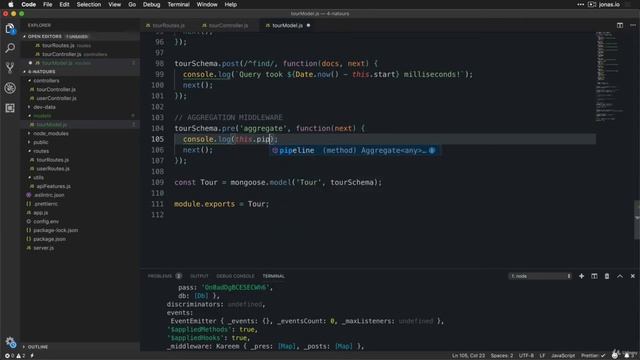Select tourController.js in Open Editors list
Viewport: 640px width, 360px height.
62,54
